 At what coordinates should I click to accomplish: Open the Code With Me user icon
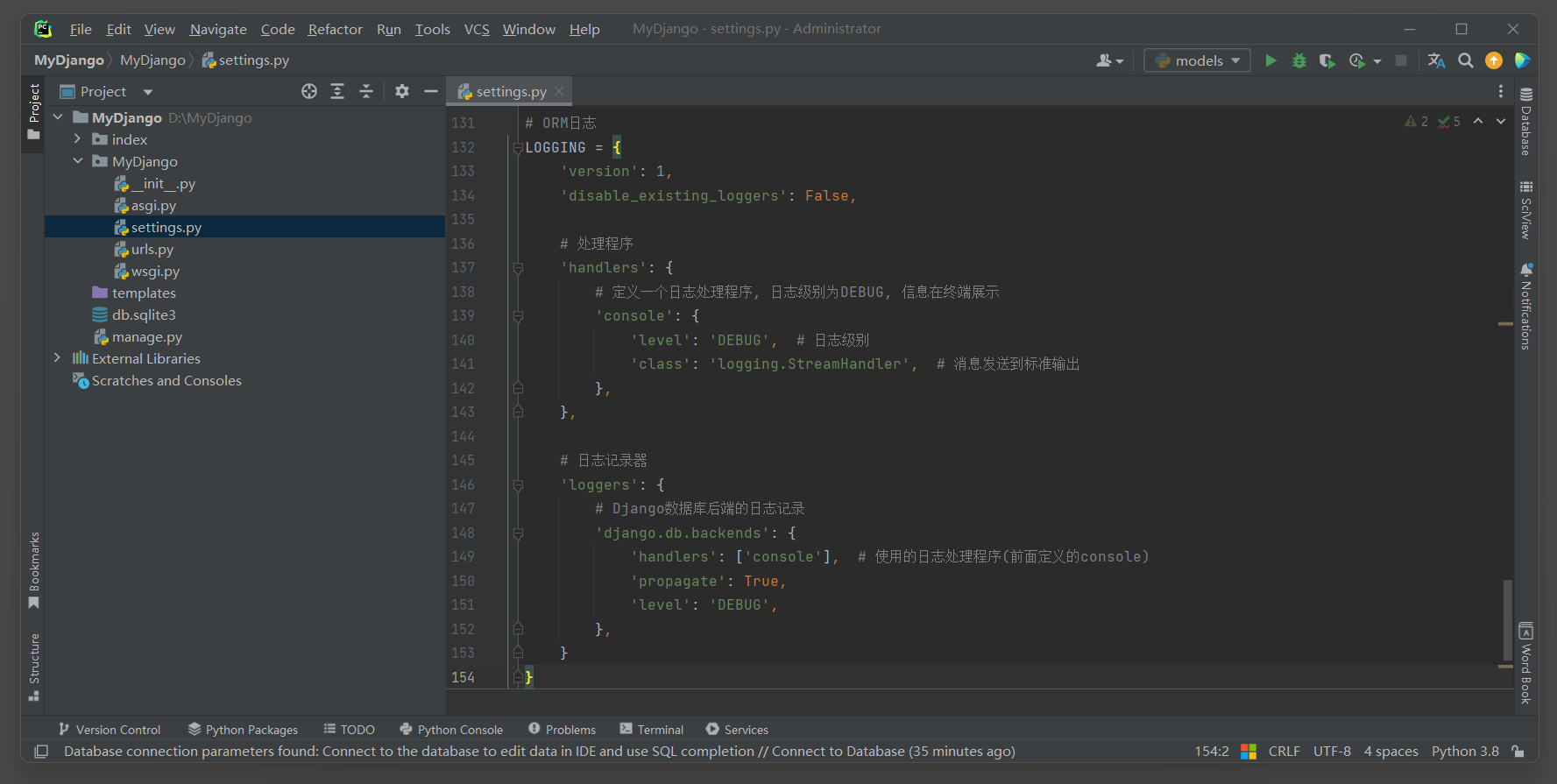[1109, 60]
